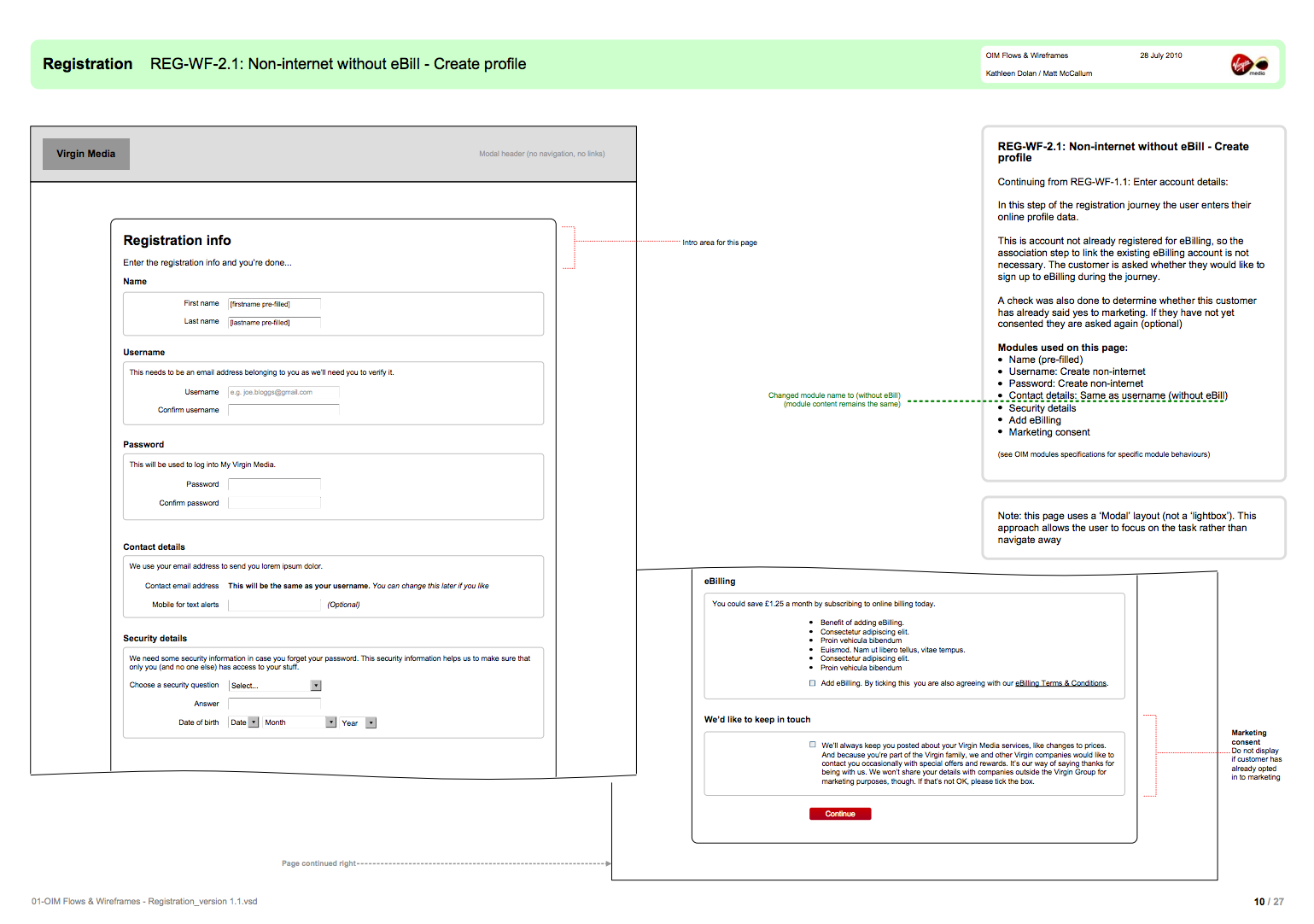
Task: Click 'We'd like to keep in touch' heading
Action: pyautogui.click(x=757, y=720)
